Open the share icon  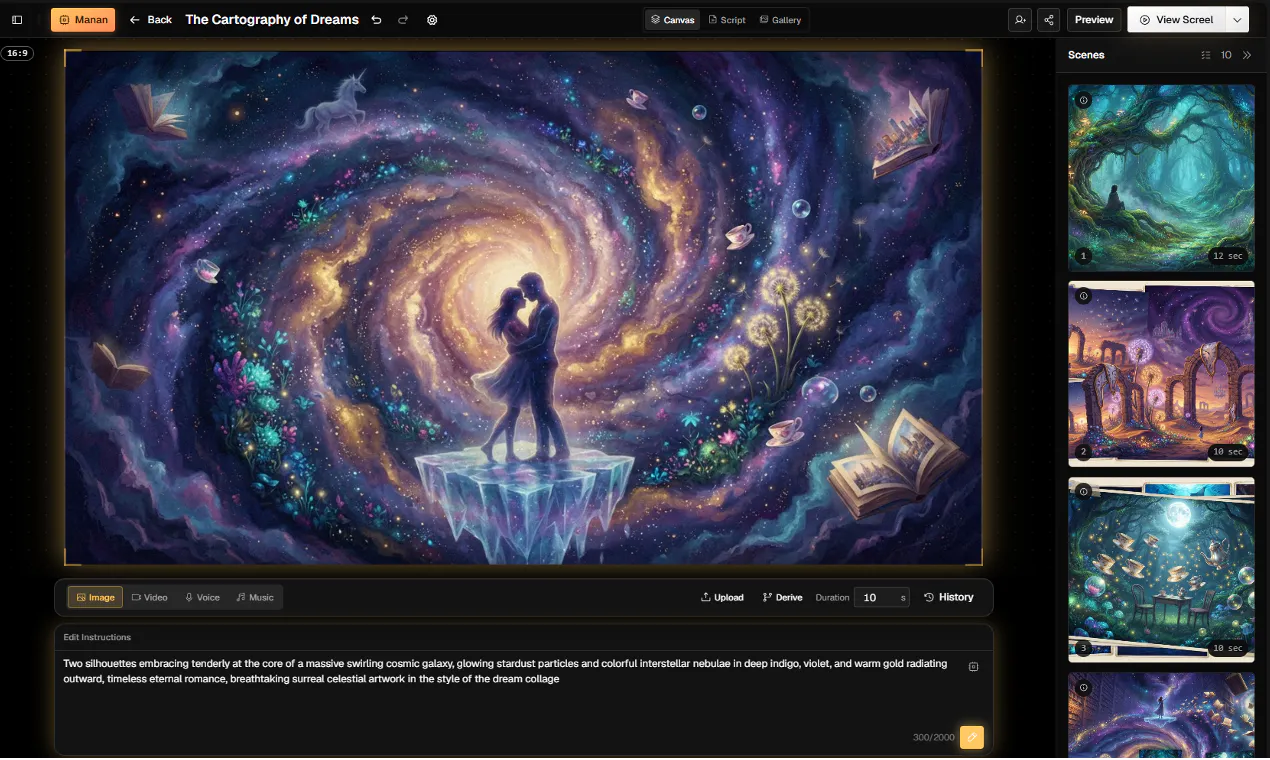[1049, 20]
